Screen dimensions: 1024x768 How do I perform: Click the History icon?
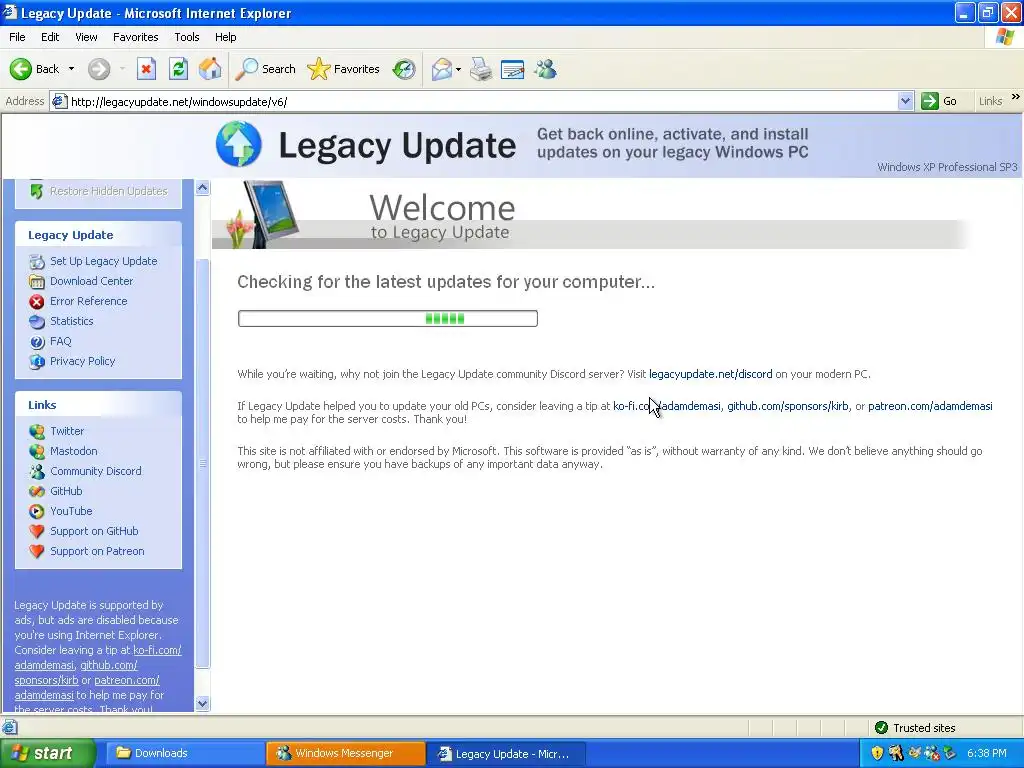click(x=404, y=69)
